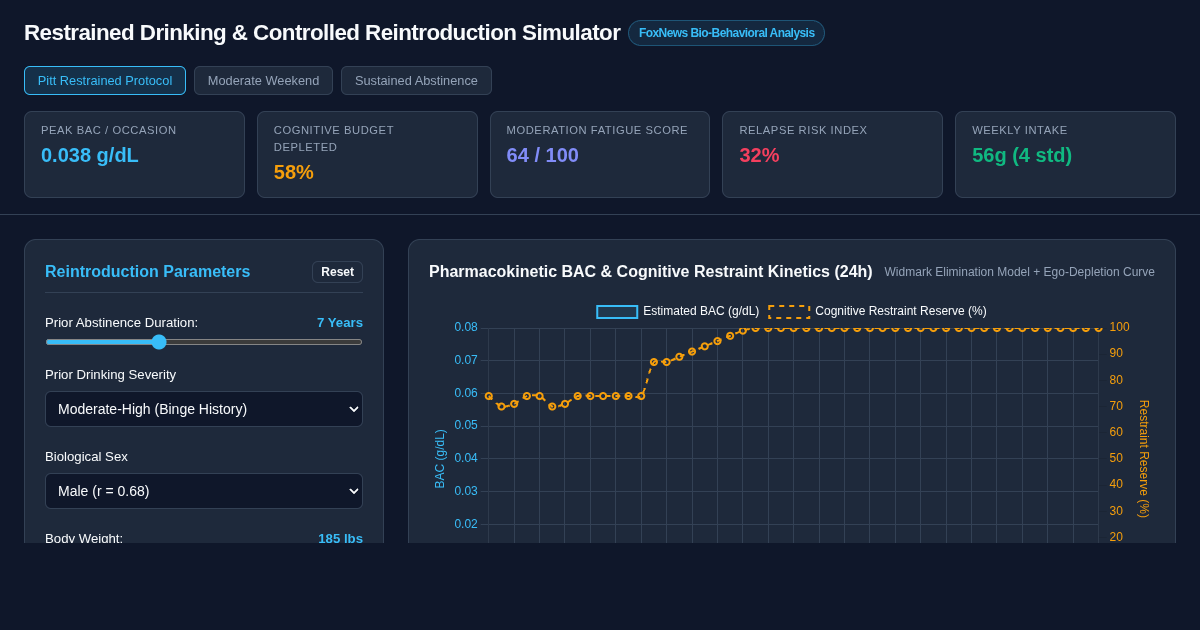
Task: Click the BAC (g/dL) axis label
Action: 440,459
